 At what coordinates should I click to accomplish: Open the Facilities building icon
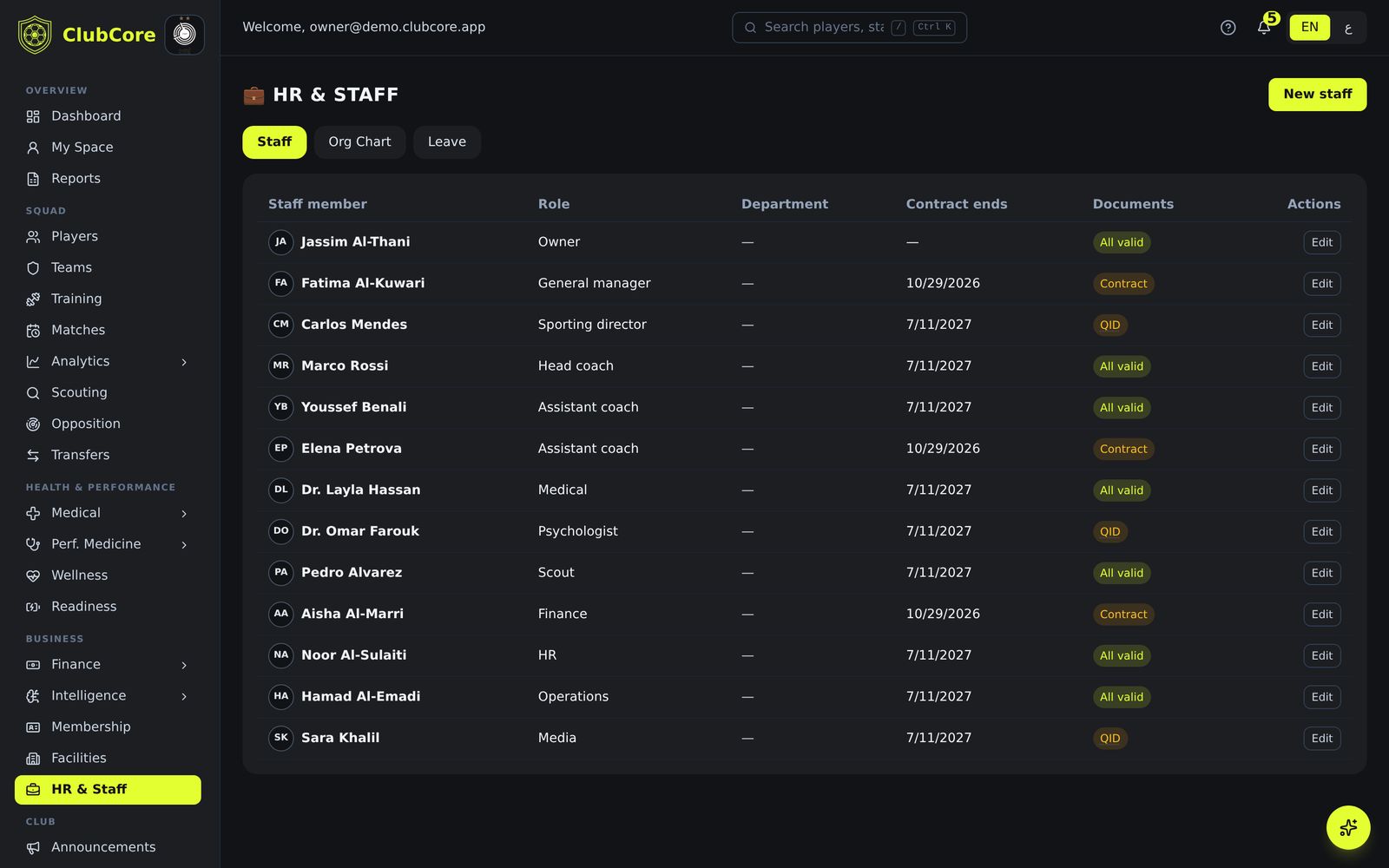(x=33, y=759)
